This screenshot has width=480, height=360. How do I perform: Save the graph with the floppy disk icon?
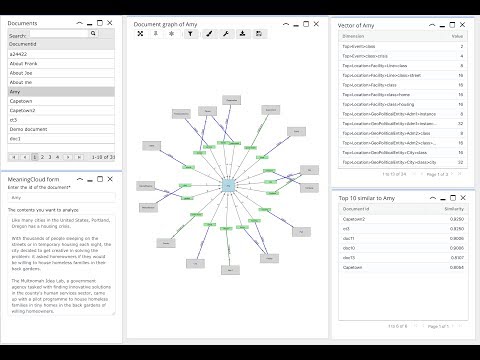(x=259, y=34)
